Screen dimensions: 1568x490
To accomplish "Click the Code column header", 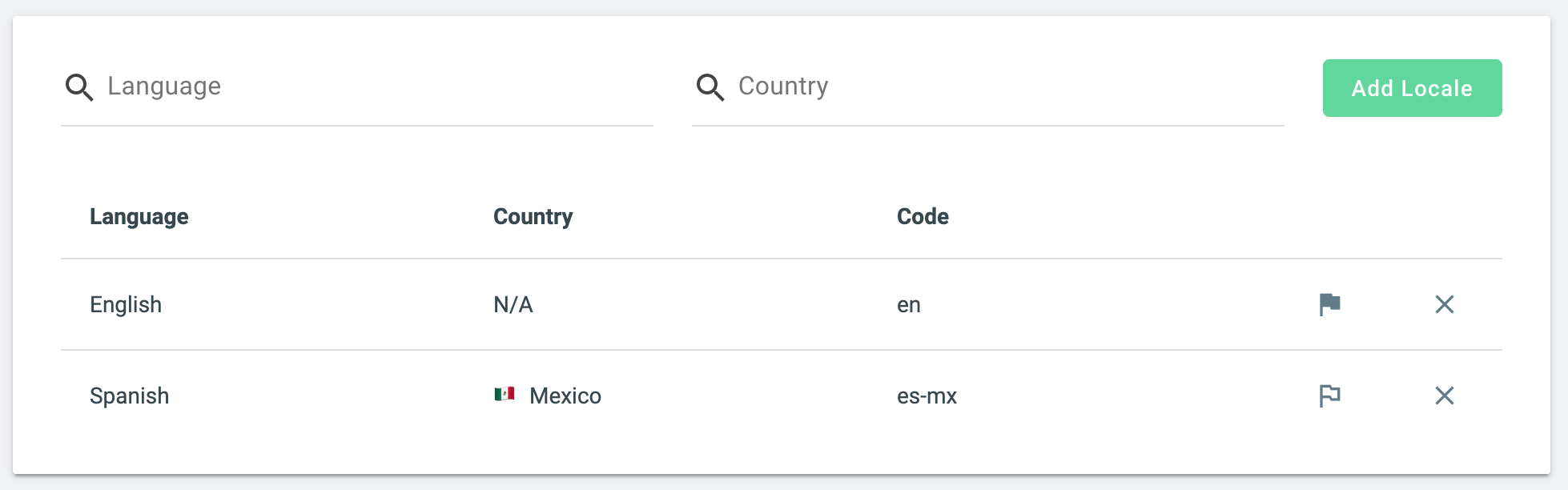I will tap(923, 217).
